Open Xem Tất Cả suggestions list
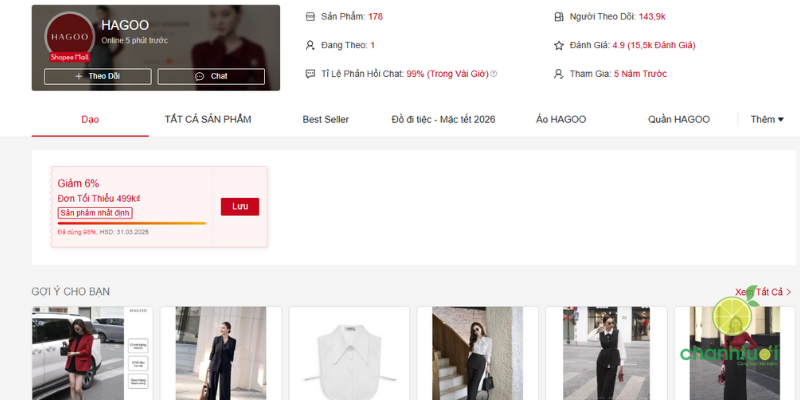The height and width of the screenshot is (400, 800). [x=764, y=292]
